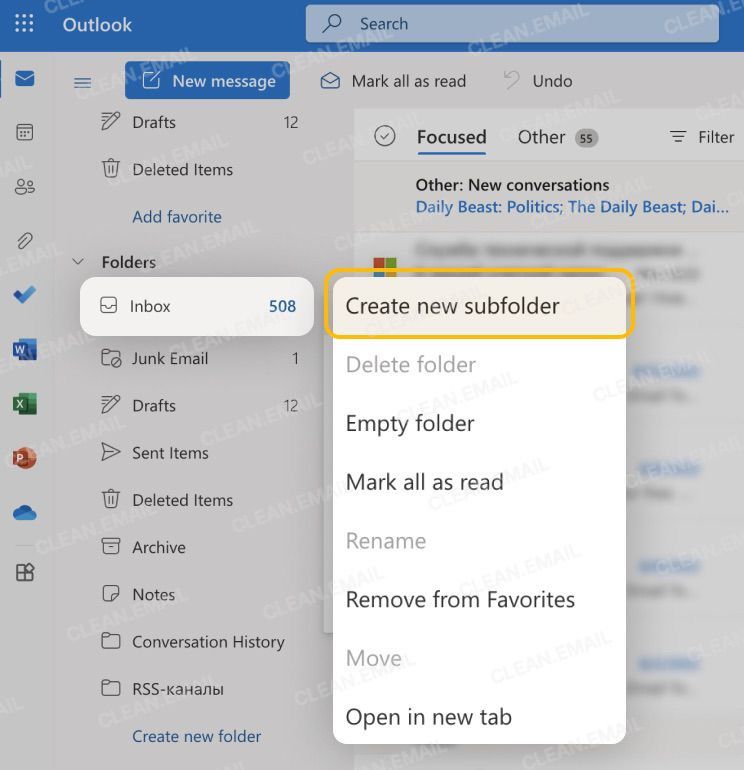Click Other: New conversations heading
Image resolution: width=744 pixels, height=770 pixels.
click(x=512, y=185)
